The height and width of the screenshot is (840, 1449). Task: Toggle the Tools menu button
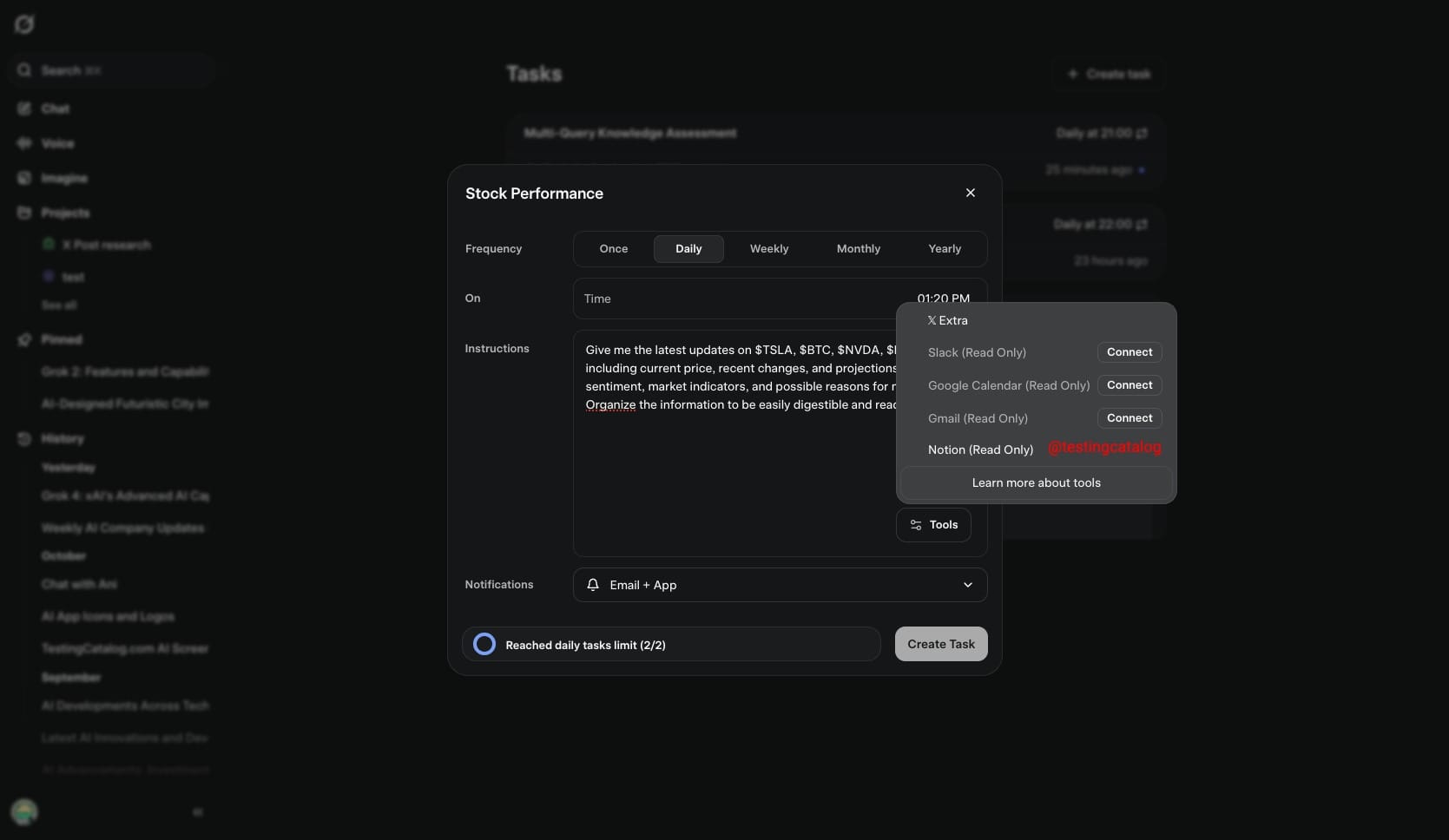933,525
